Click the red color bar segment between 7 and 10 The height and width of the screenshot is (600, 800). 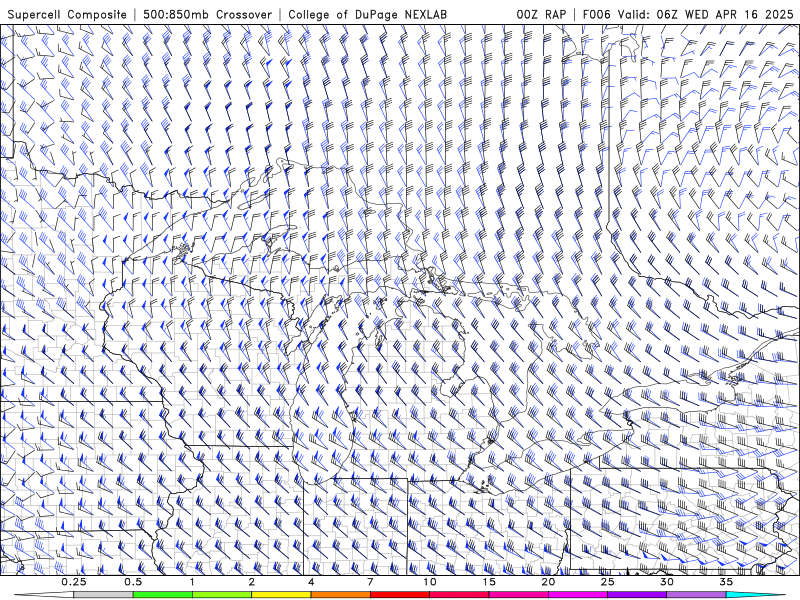(400, 595)
